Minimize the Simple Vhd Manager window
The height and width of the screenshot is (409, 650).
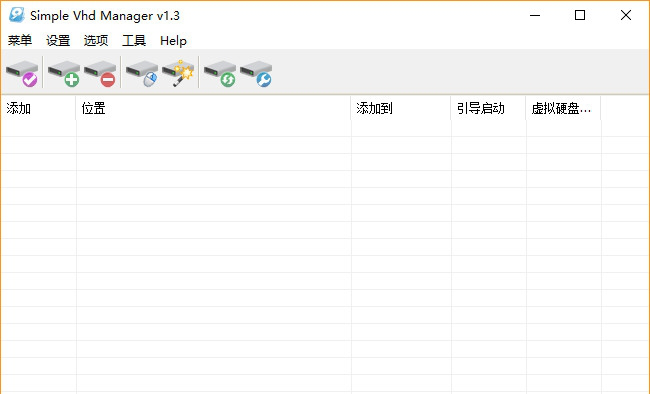pos(535,15)
